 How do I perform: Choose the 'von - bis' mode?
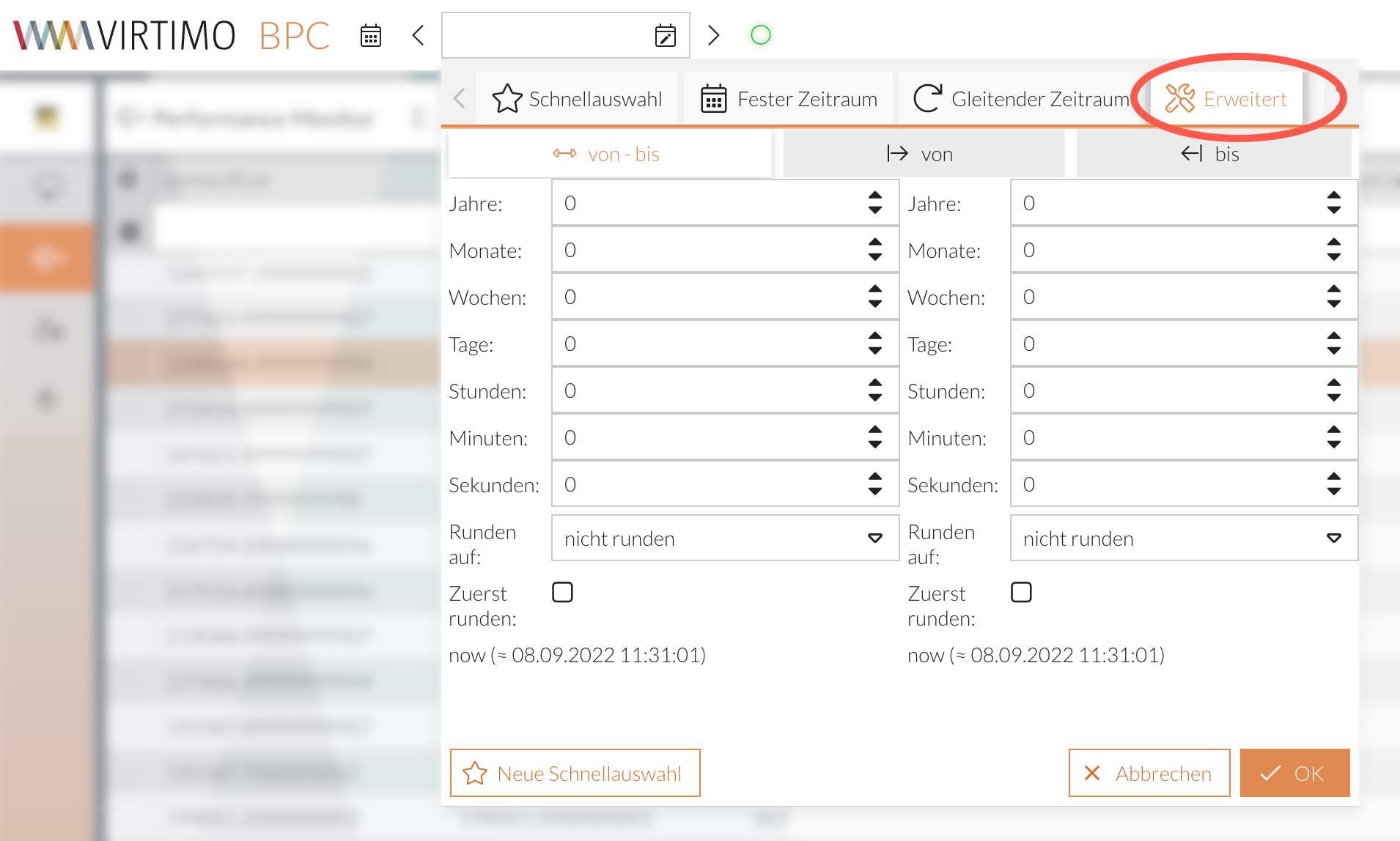coord(608,155)
